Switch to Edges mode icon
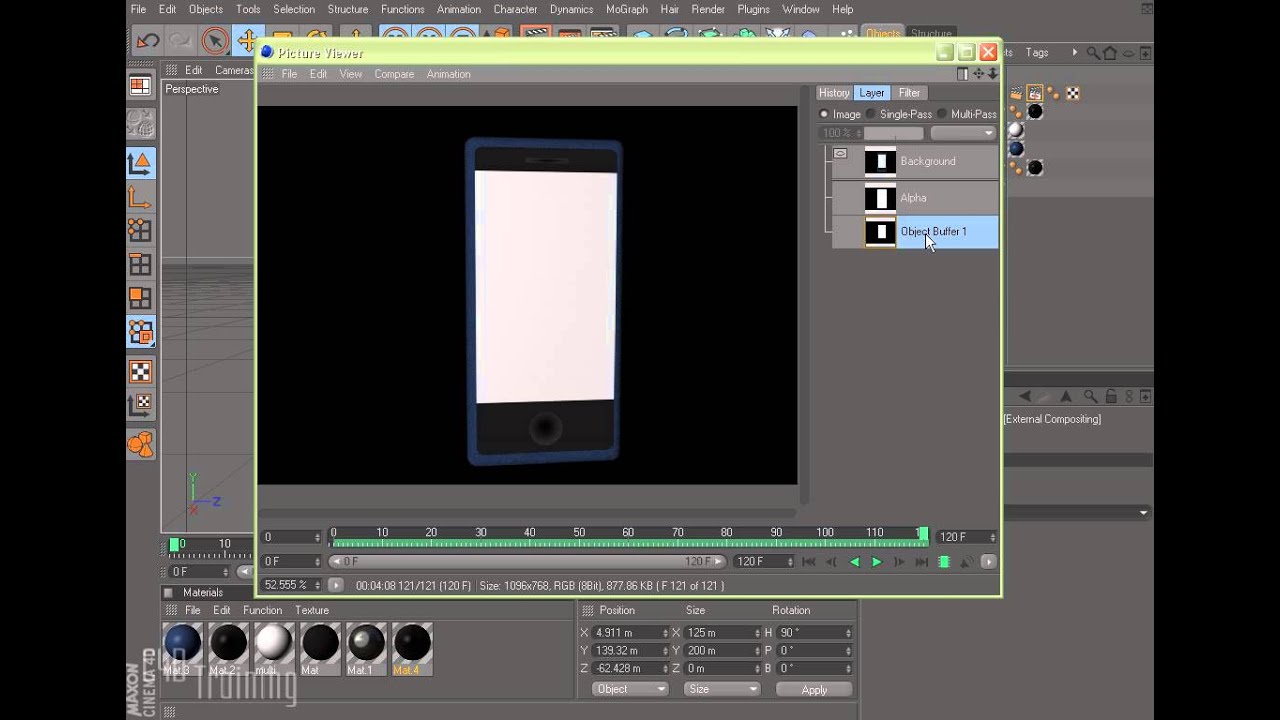 pyautogui.click(x=141, y=265)
